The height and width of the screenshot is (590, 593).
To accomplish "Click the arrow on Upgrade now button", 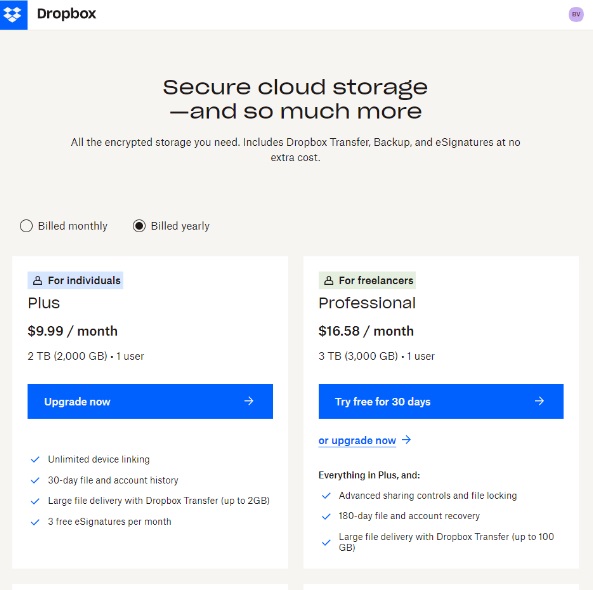I will click(249, 401).
